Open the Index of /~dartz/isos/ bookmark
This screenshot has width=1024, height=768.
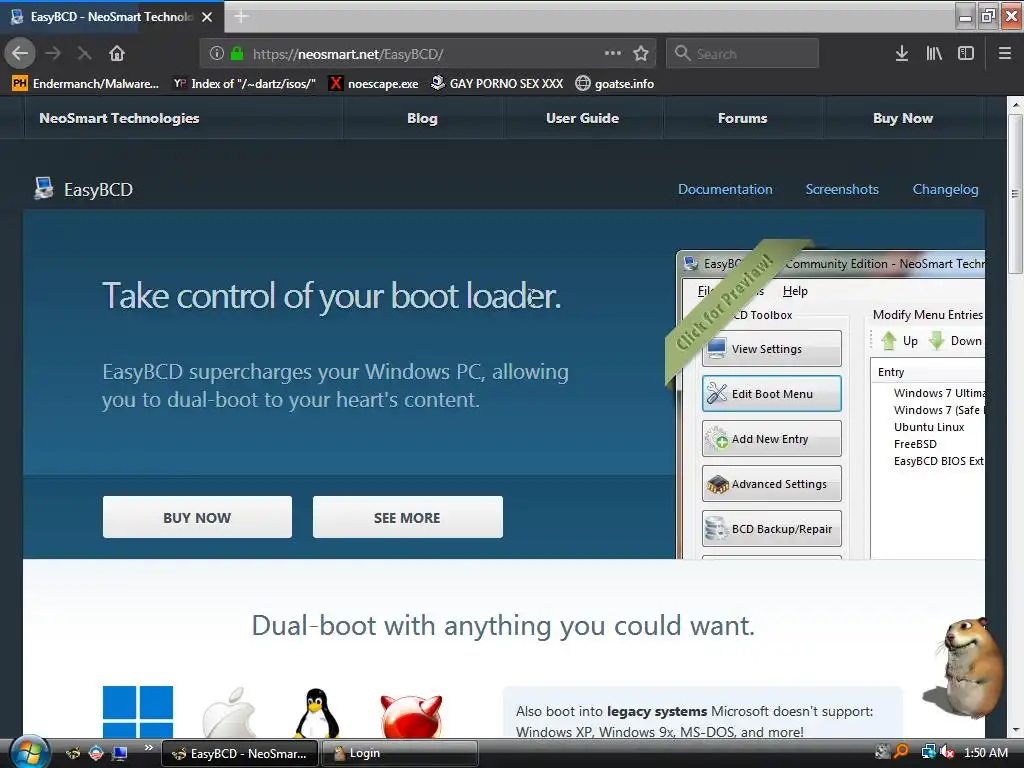click(x=245, y=84)
